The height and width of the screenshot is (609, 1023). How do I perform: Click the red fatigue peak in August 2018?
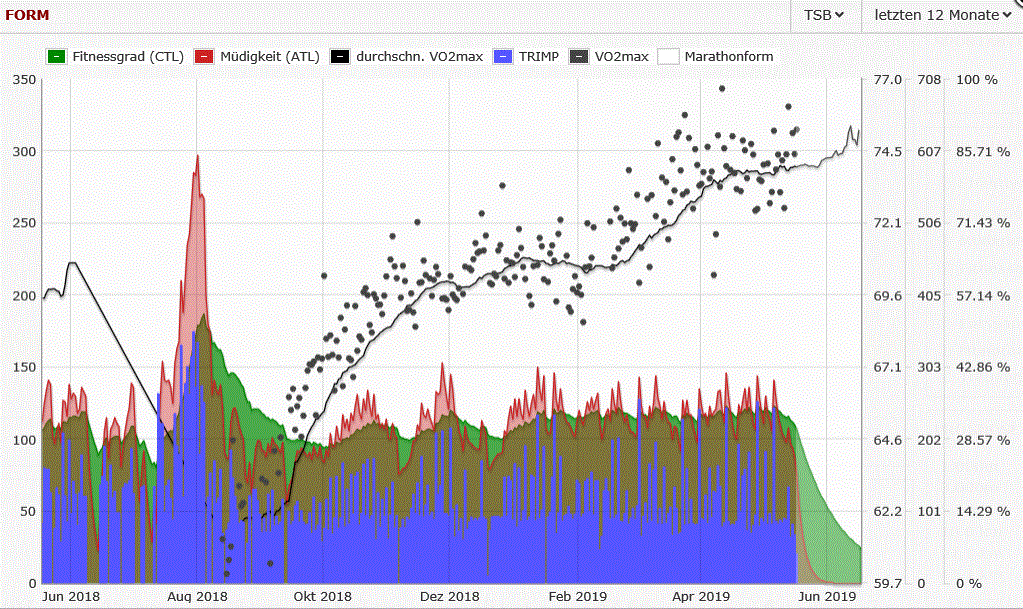click(198, 157)
